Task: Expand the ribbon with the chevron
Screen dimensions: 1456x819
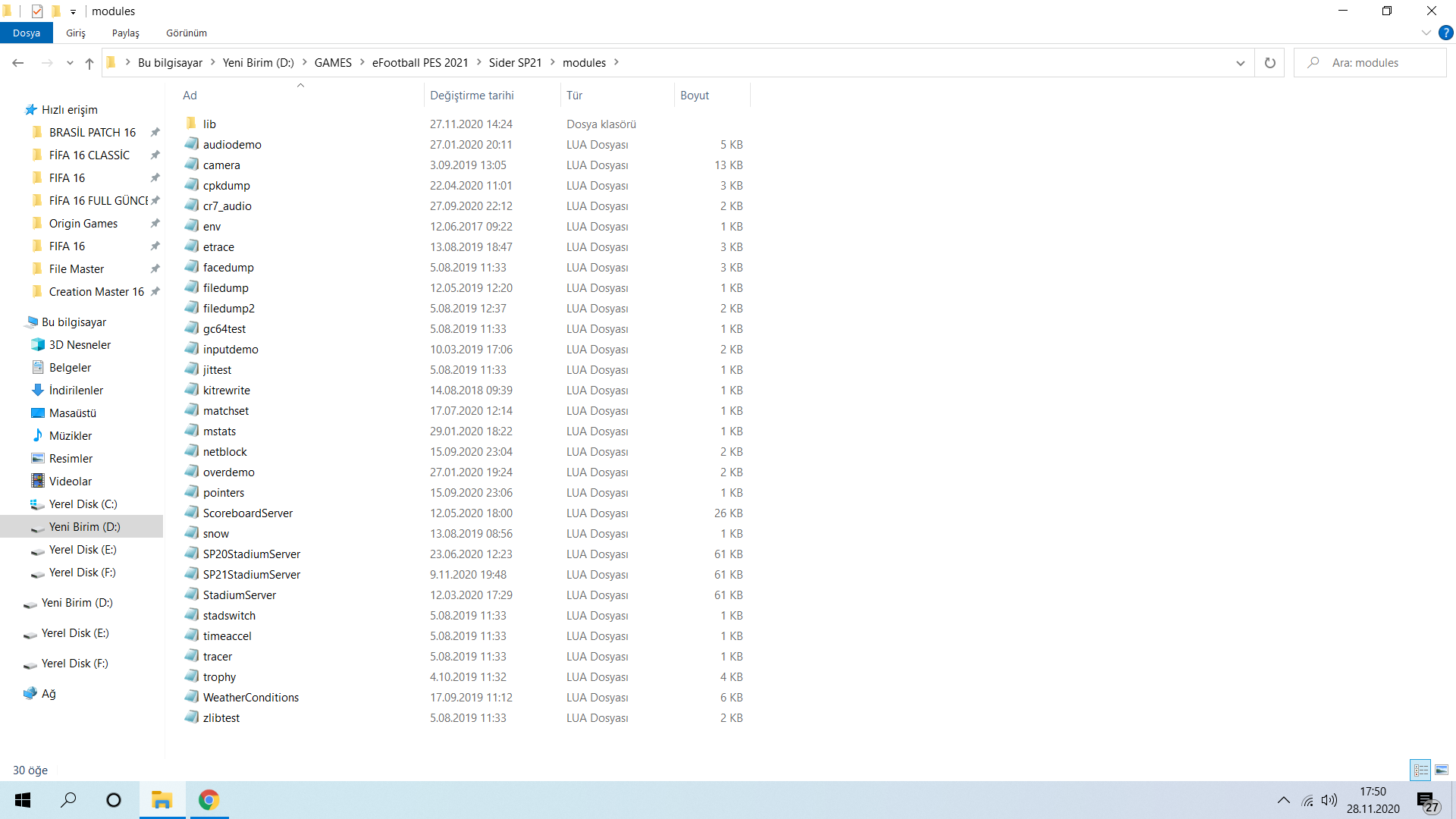Action: [x=1426, y=33]
